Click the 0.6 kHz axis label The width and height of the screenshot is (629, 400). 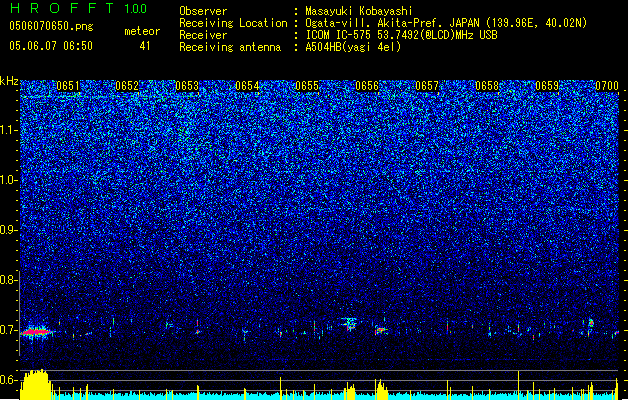point(9,380)
